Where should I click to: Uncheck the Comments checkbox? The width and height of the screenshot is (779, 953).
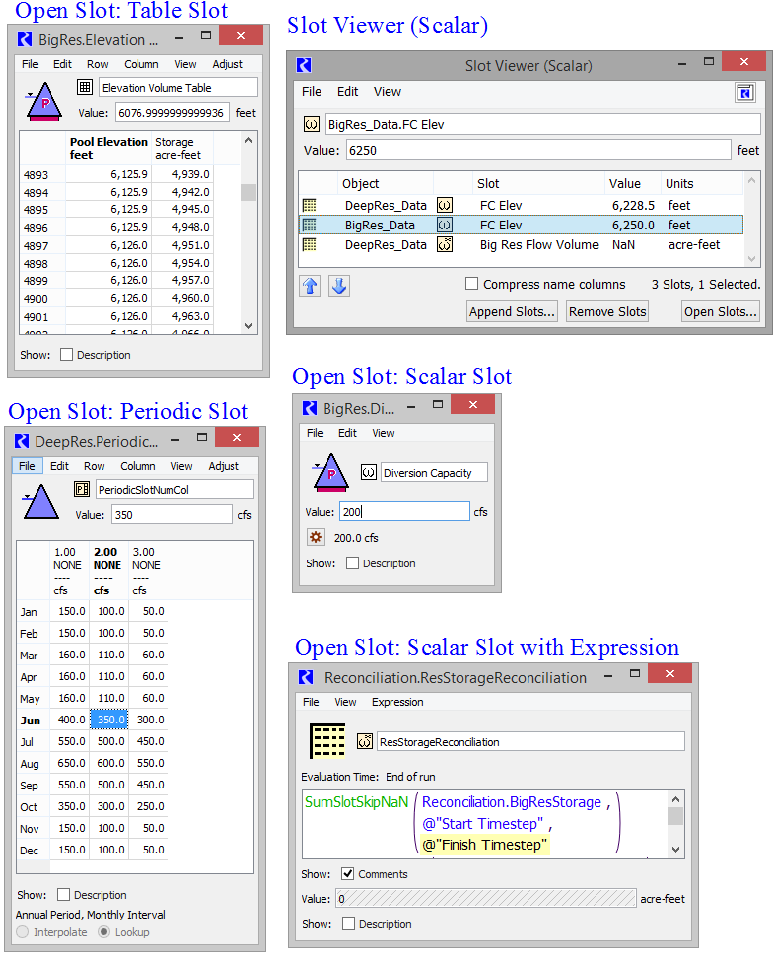click(347, 874)
